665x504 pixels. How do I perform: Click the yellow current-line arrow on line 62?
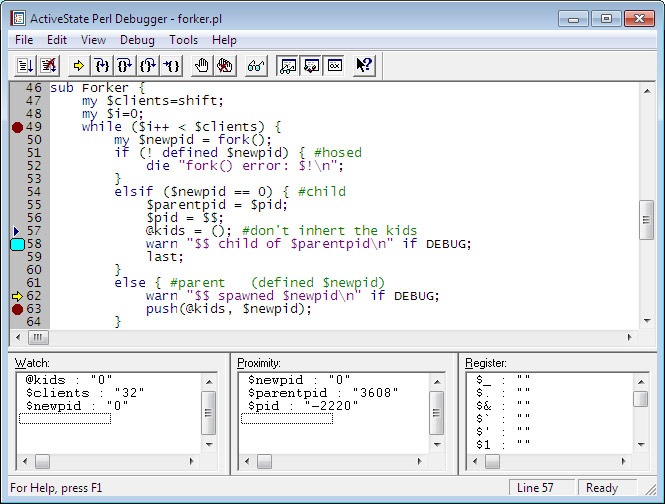click(x=17, y=296)
